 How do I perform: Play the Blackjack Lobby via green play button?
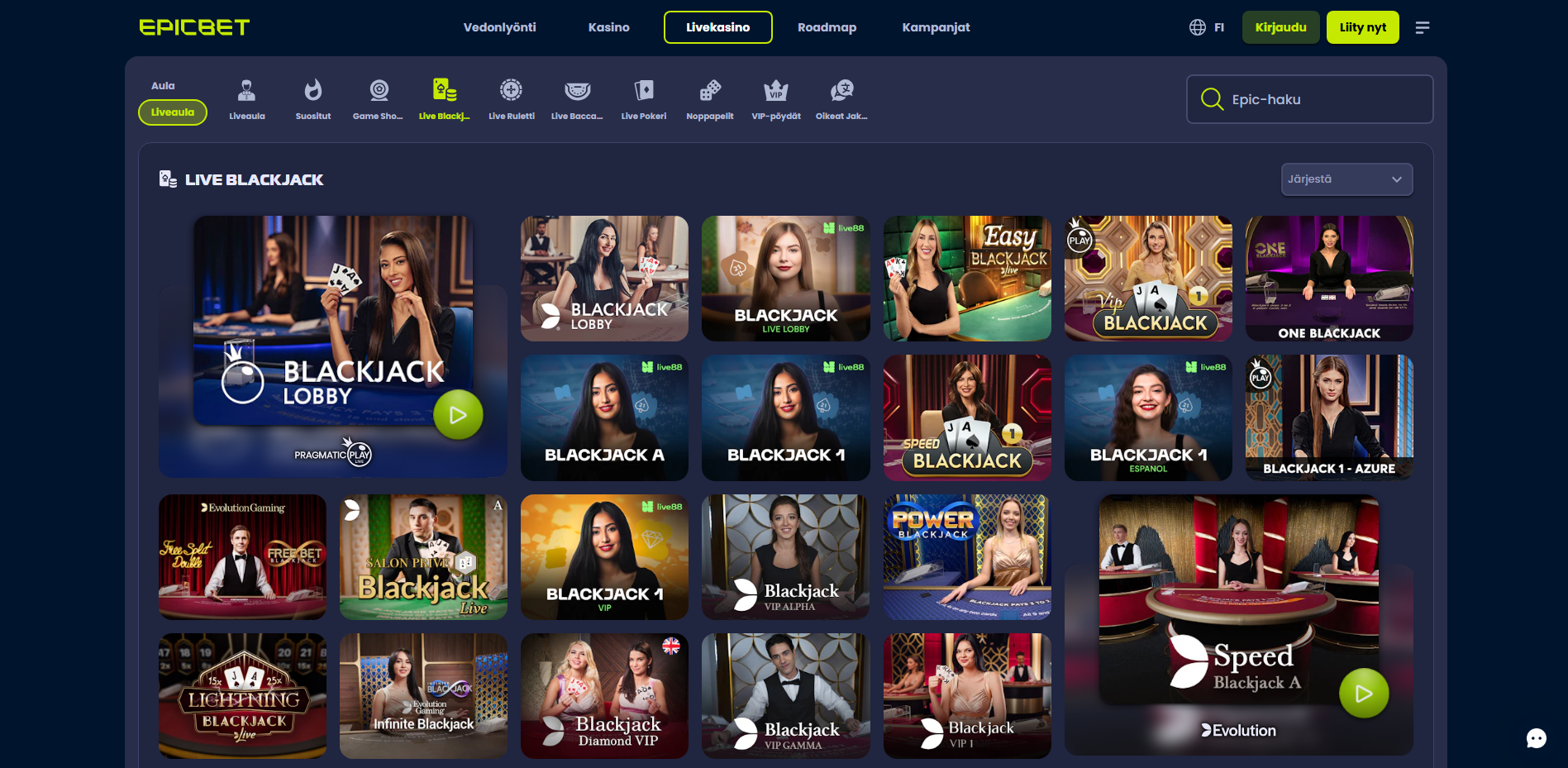pos(457,414)
